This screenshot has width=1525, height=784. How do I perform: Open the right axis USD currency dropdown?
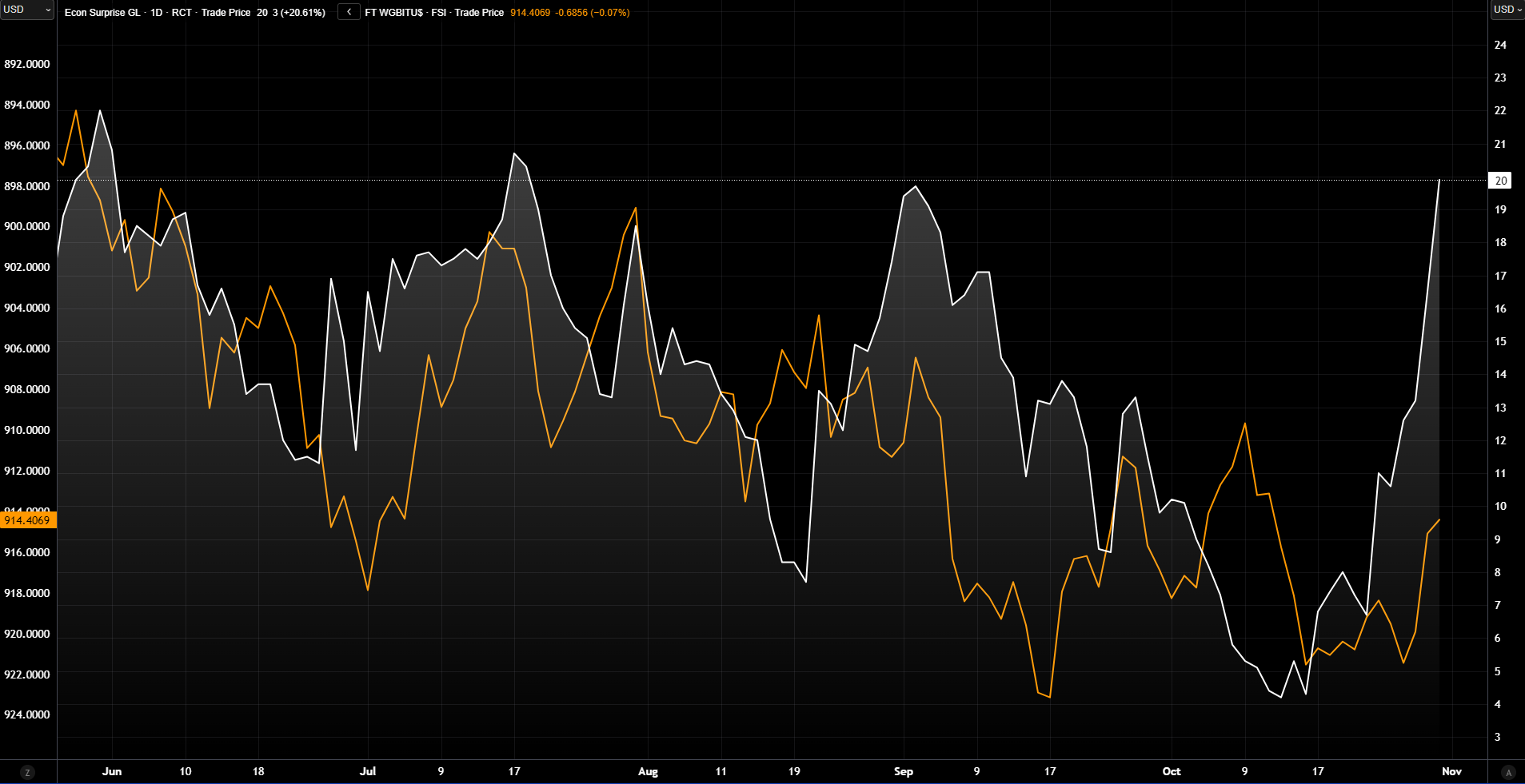point(1507,10)
